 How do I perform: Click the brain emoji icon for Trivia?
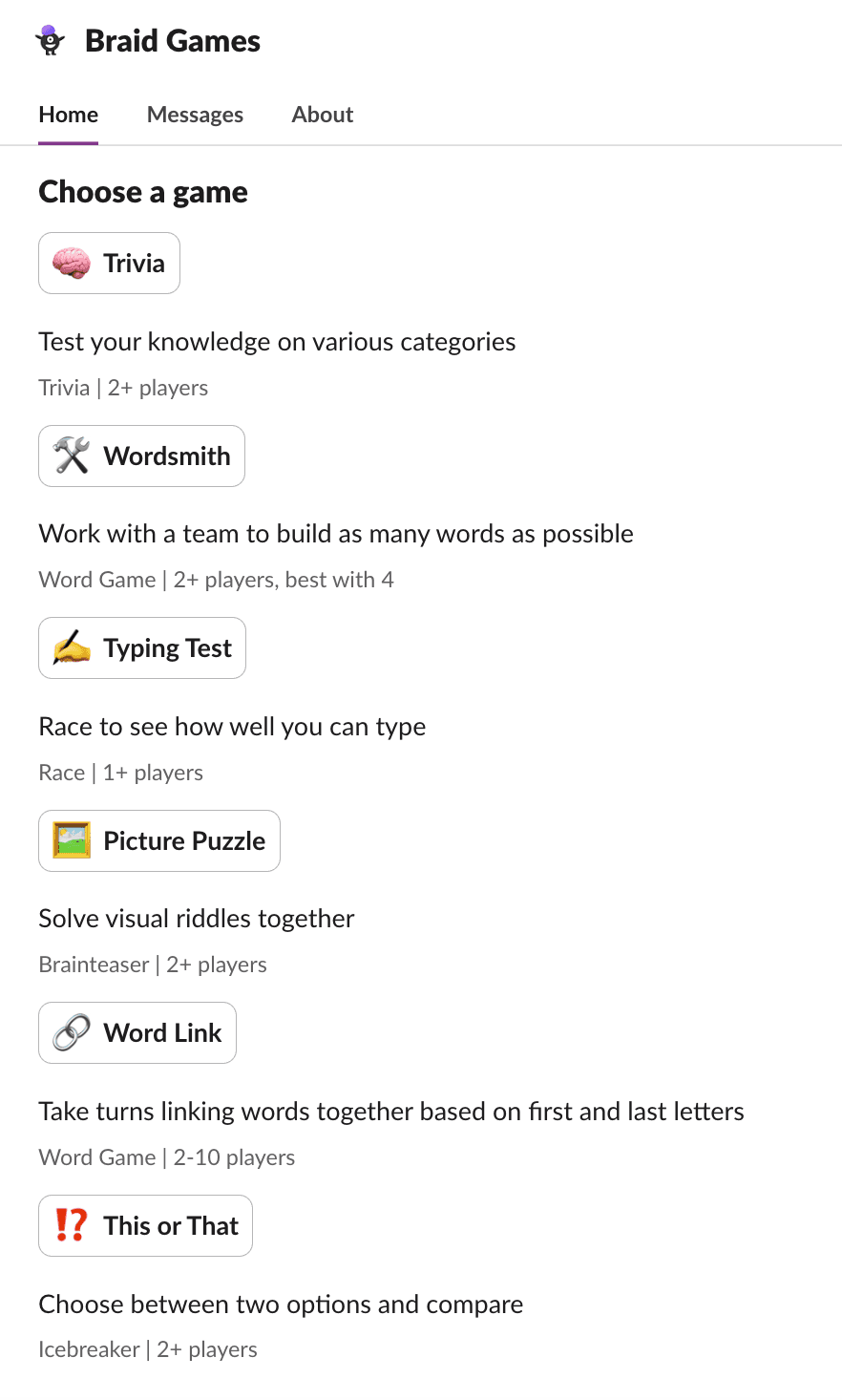click(72, 264)
